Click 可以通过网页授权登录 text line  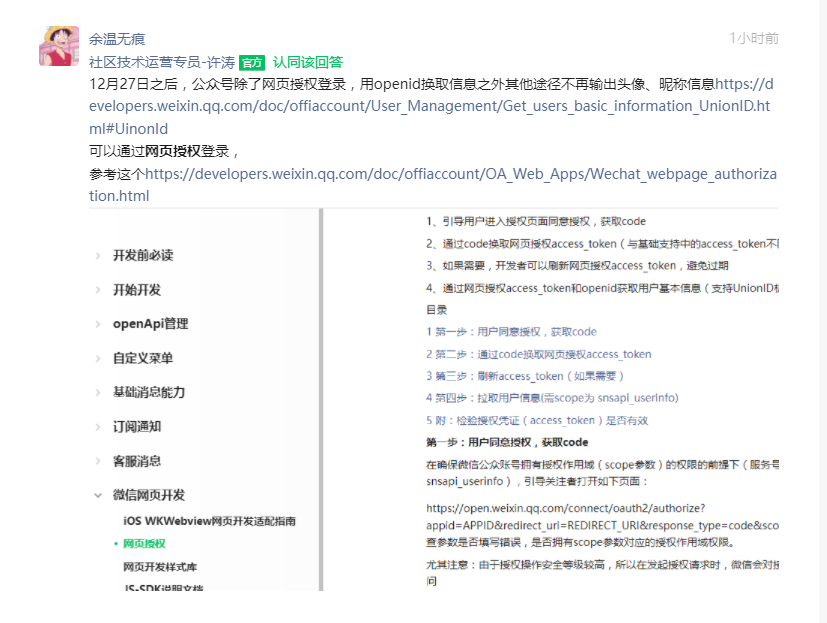(x=164, y=151)
